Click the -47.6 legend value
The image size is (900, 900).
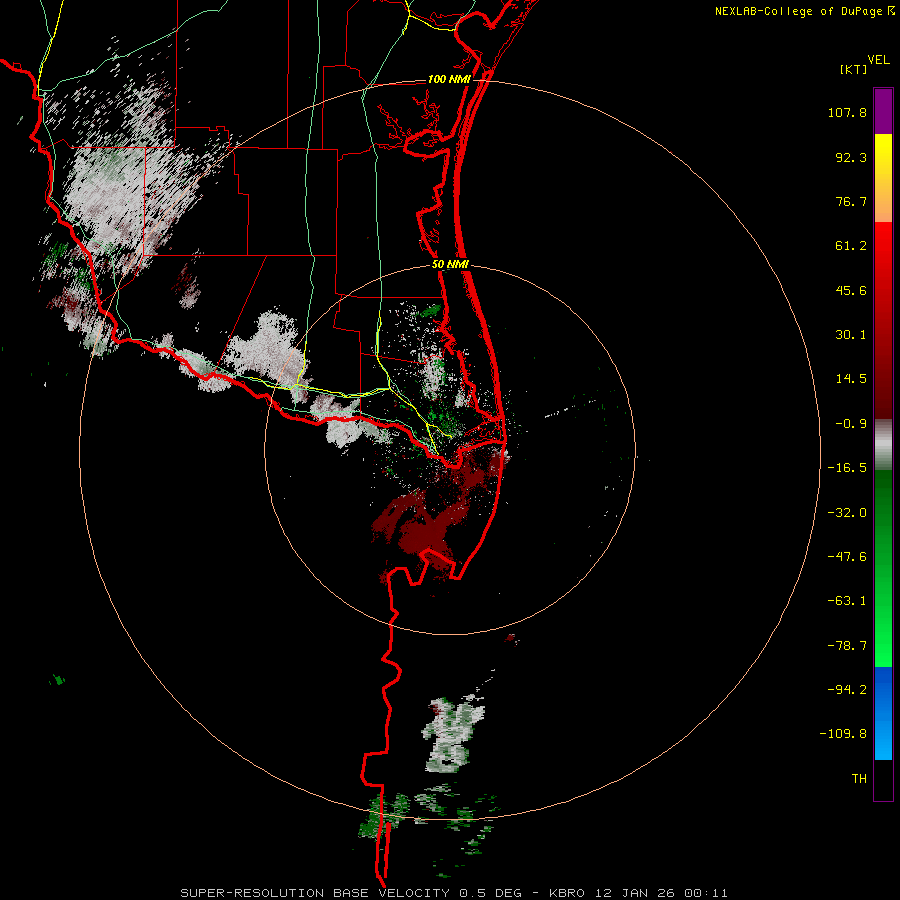click(x=847, y=557)
